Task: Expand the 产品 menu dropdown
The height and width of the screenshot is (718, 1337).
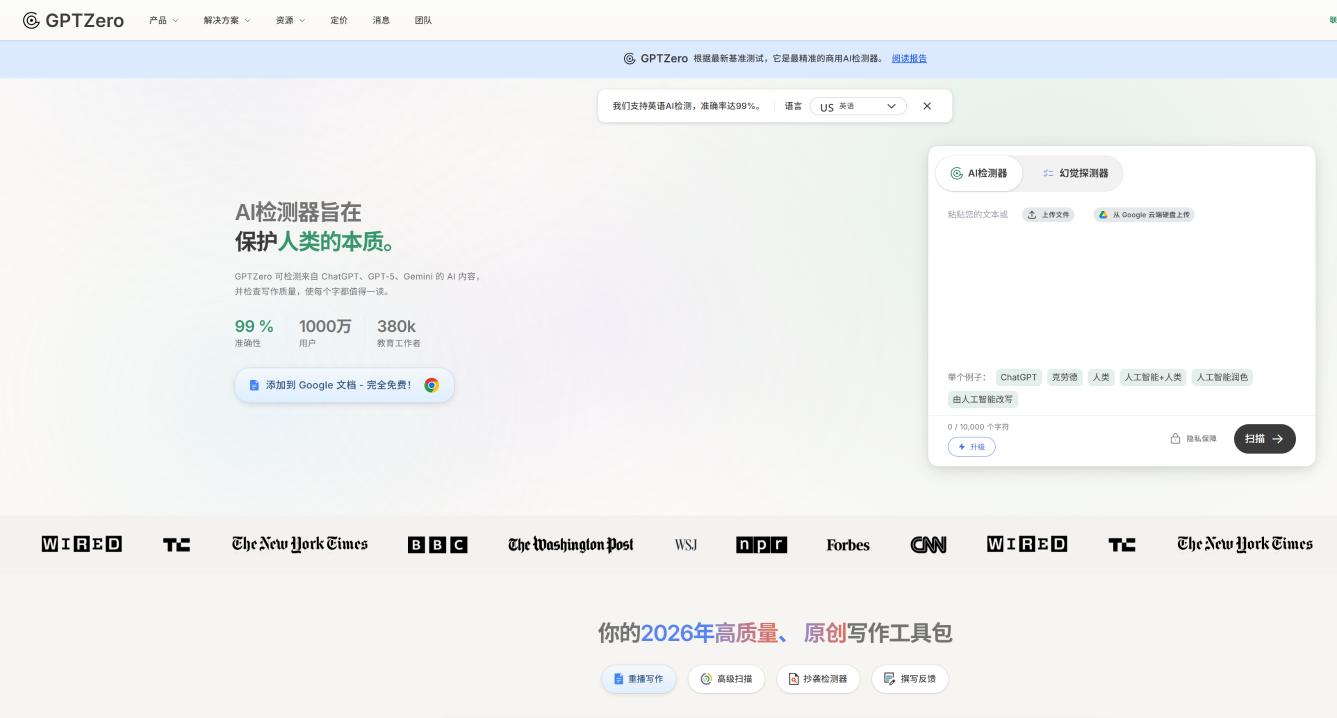Action: point(163,20)
